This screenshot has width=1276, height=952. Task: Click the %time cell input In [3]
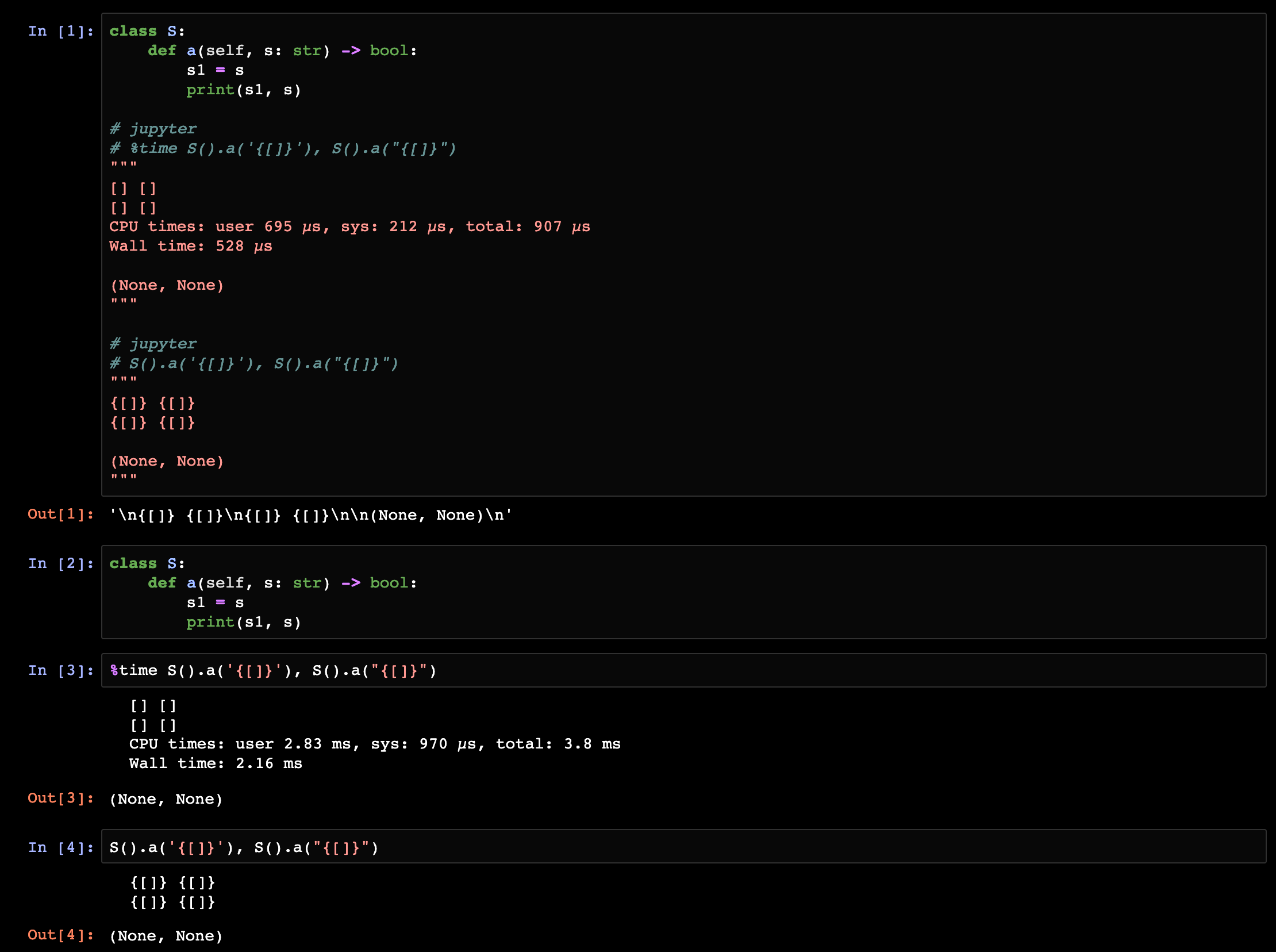click(x=273, y=671)
